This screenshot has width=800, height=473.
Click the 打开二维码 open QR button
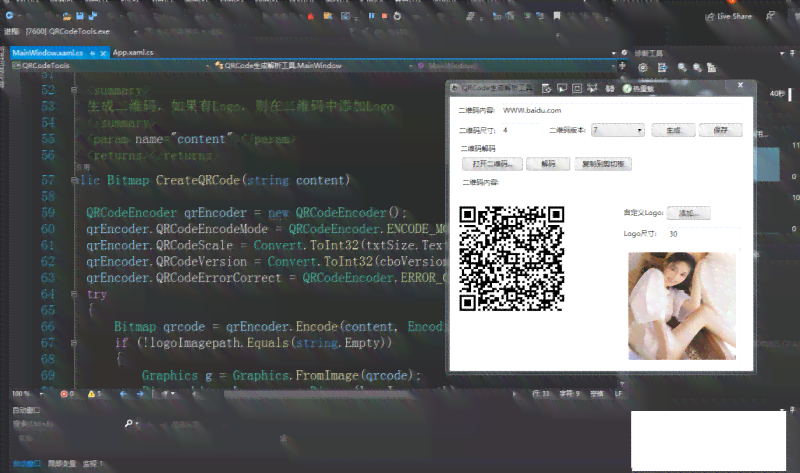(x=492, y=164)
